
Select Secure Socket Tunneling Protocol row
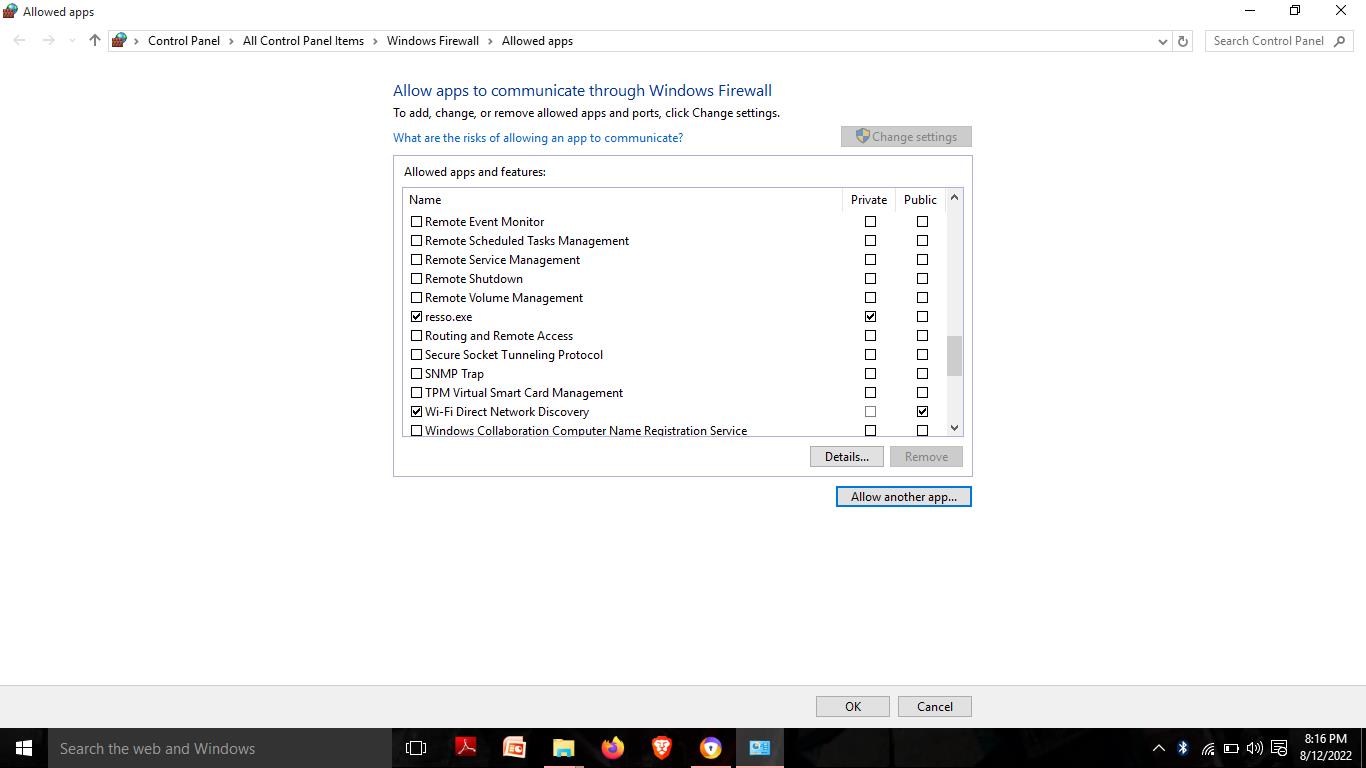[x=674, y=355]
